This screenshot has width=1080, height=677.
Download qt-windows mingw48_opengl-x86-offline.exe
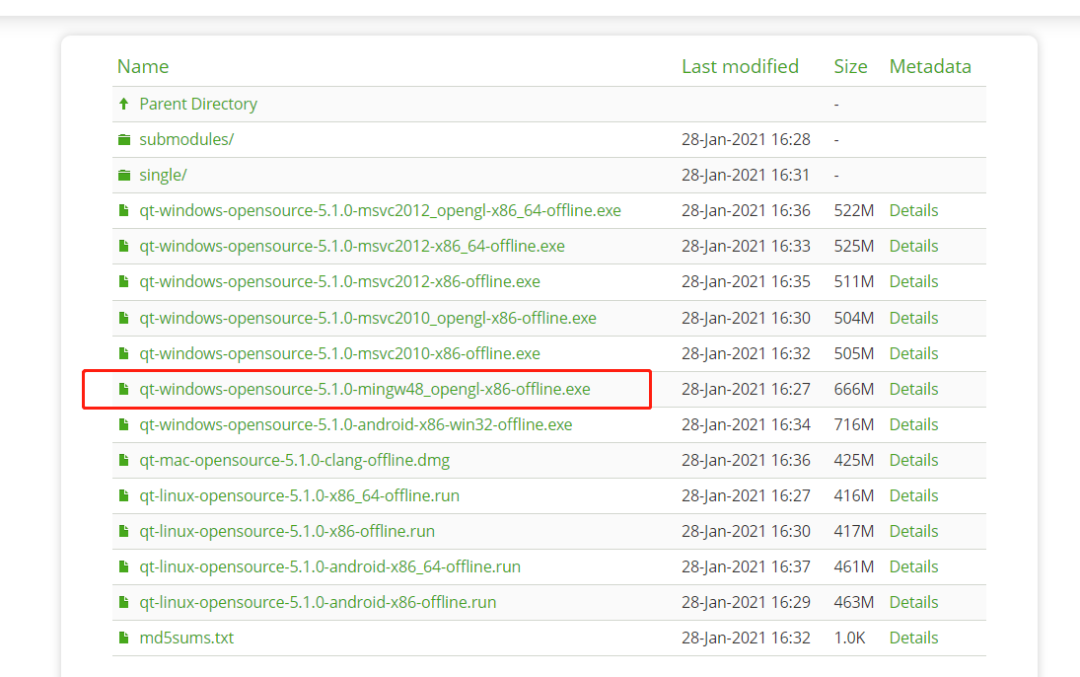coord(365,389)
